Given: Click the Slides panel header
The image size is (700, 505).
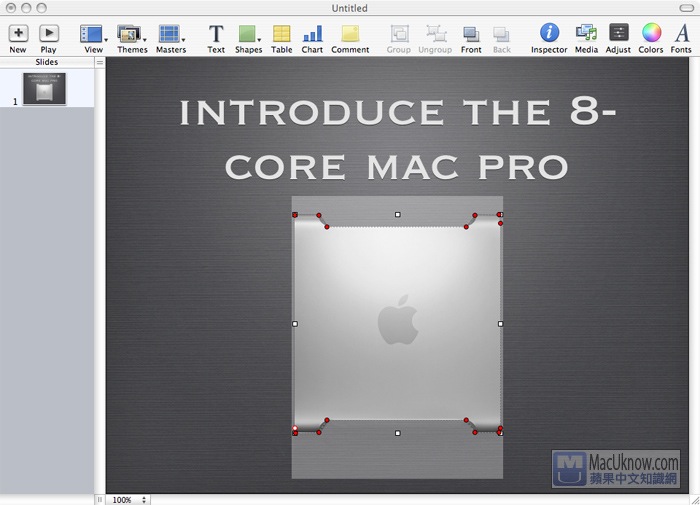Looking at the screenshot, I should [x=47, y=62].
